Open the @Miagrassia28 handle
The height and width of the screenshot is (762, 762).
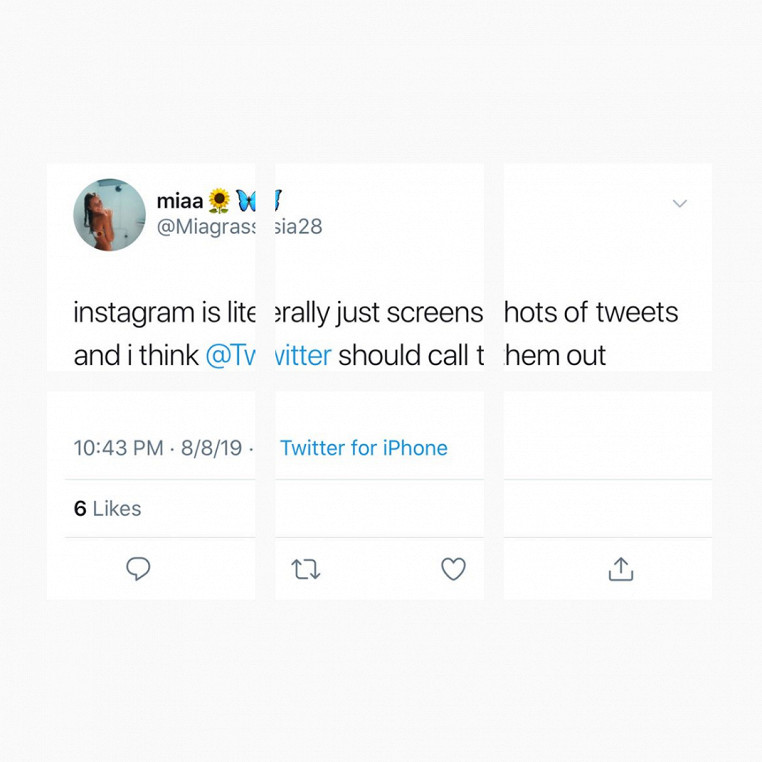pyautogui.click(x=239, y=227)
